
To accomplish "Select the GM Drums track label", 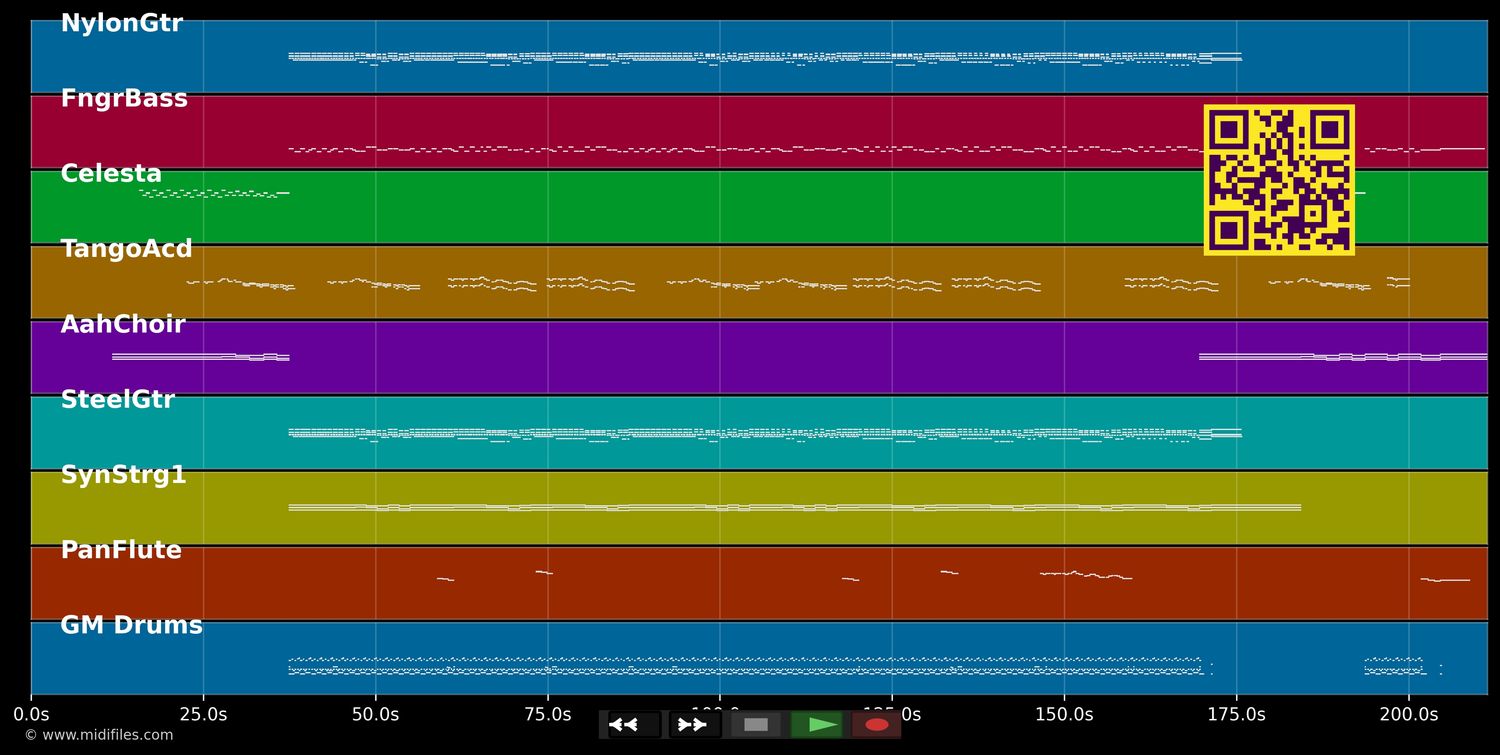I will 131,626.
